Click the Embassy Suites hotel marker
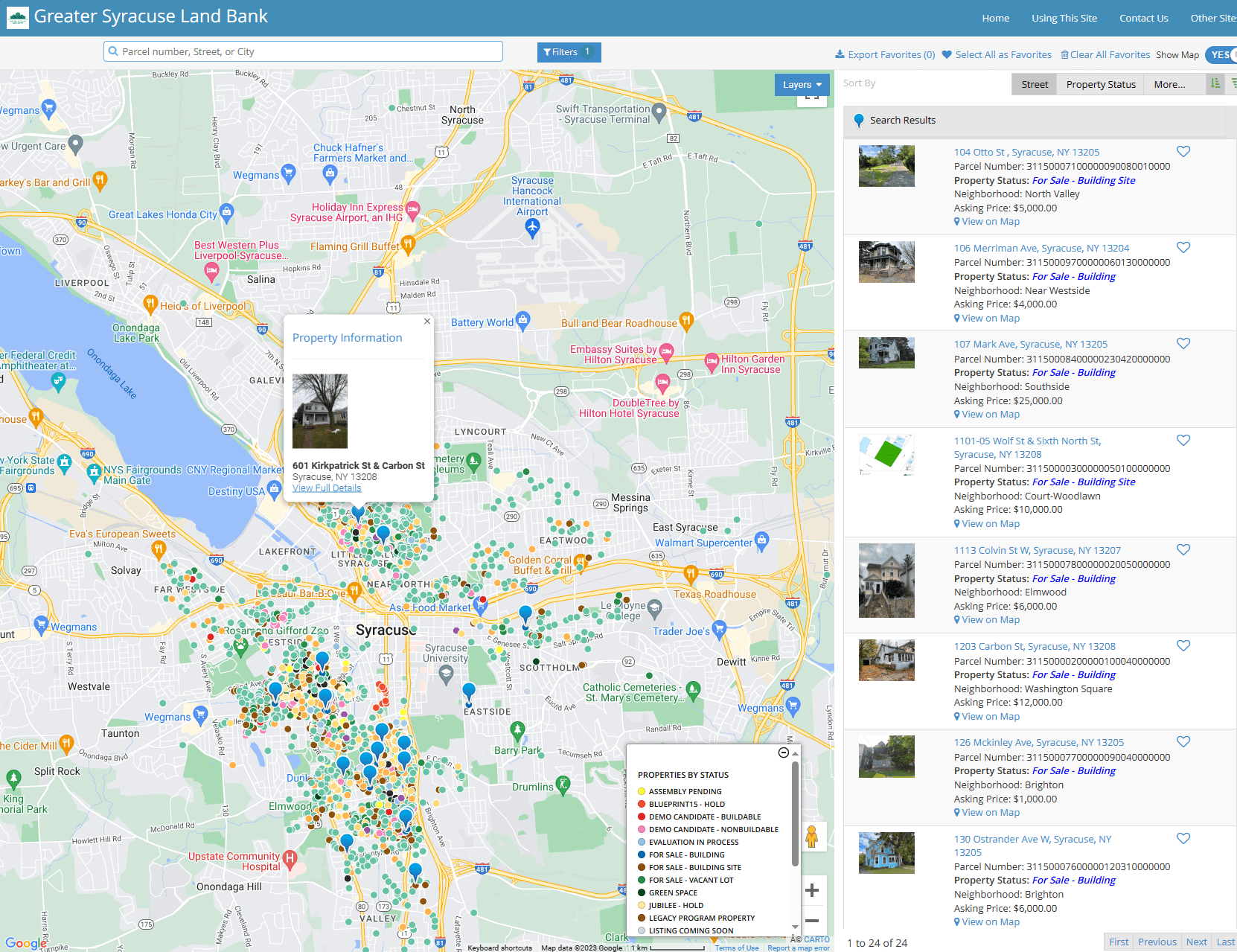Viewport: 1237px width, 952px height. [666, 351]
